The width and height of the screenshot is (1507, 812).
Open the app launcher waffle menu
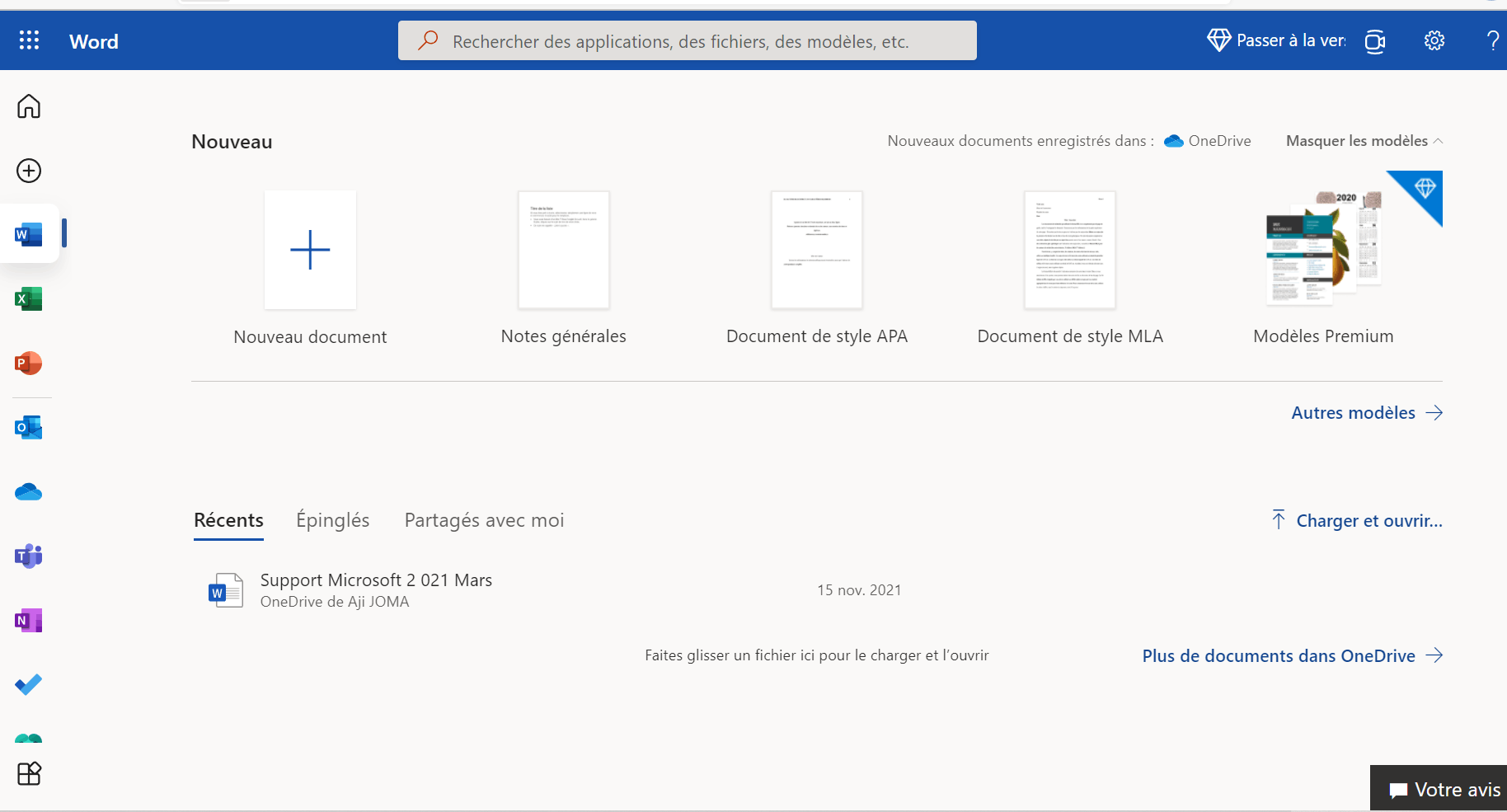click(x=29, y=40)
